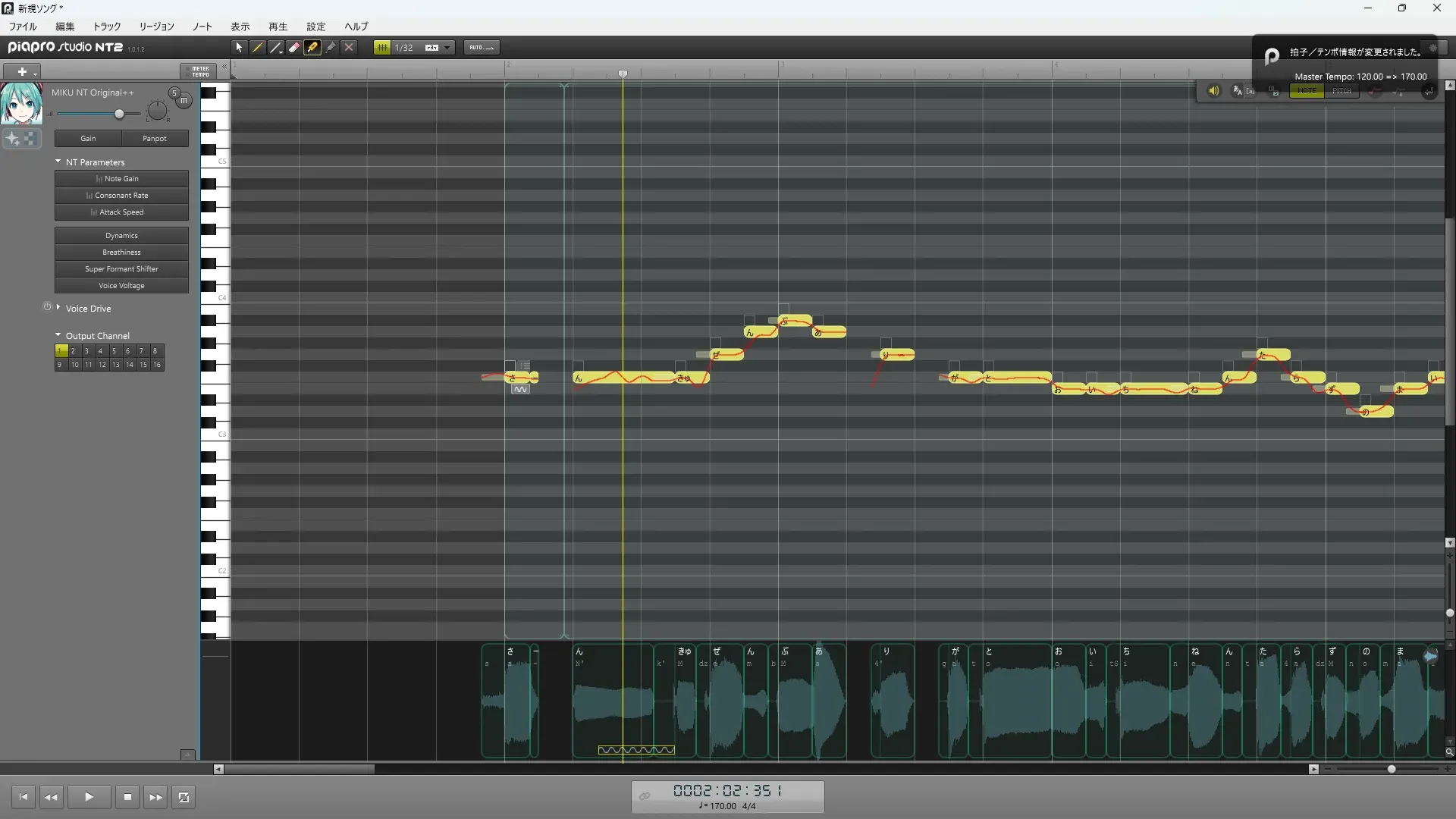This screenshot has height=819, width=1456.
Task: Toggle the grid snap button
Action: [x=382, y=47]
